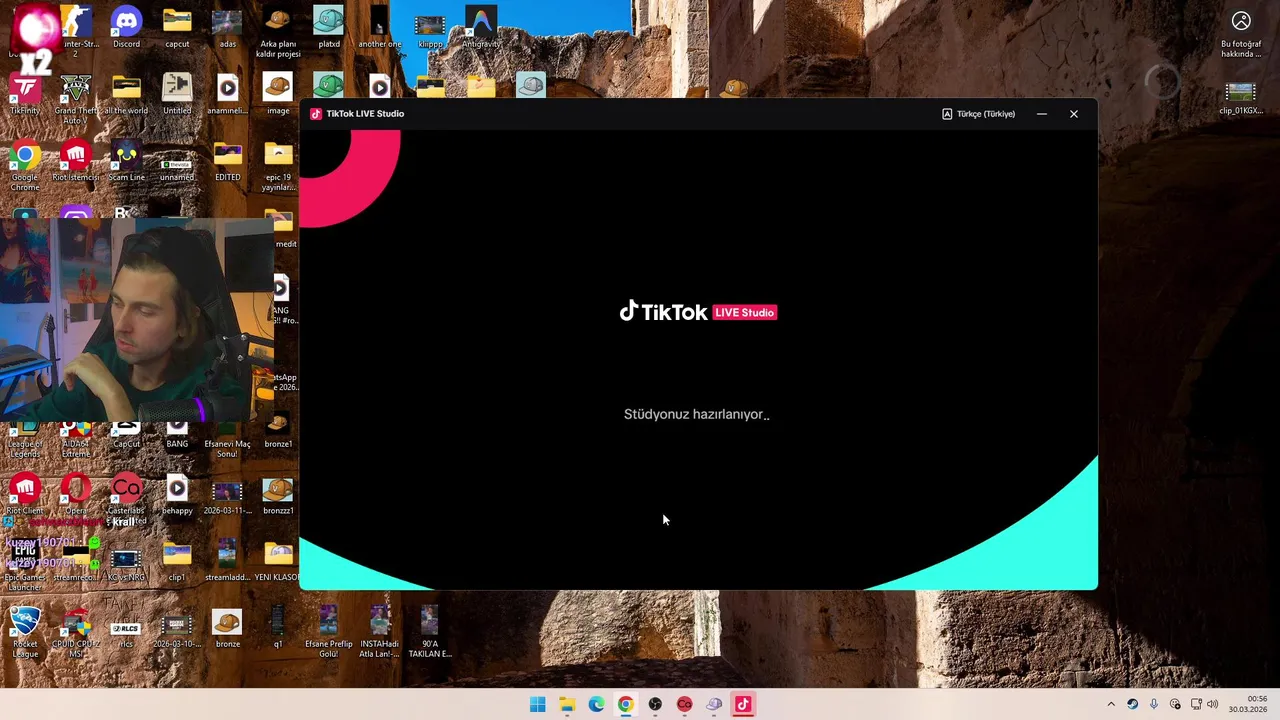
Task: Click the red LIVE Studio badge
Action: click(745, 313)
